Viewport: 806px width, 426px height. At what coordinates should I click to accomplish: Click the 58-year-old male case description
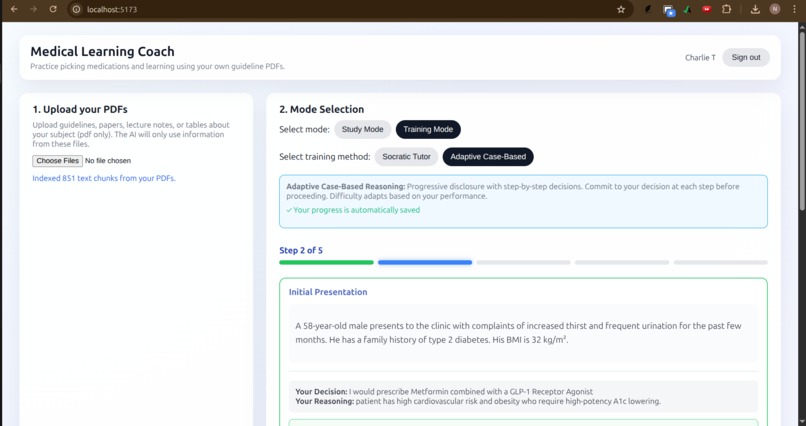click(x=518, y=333)
